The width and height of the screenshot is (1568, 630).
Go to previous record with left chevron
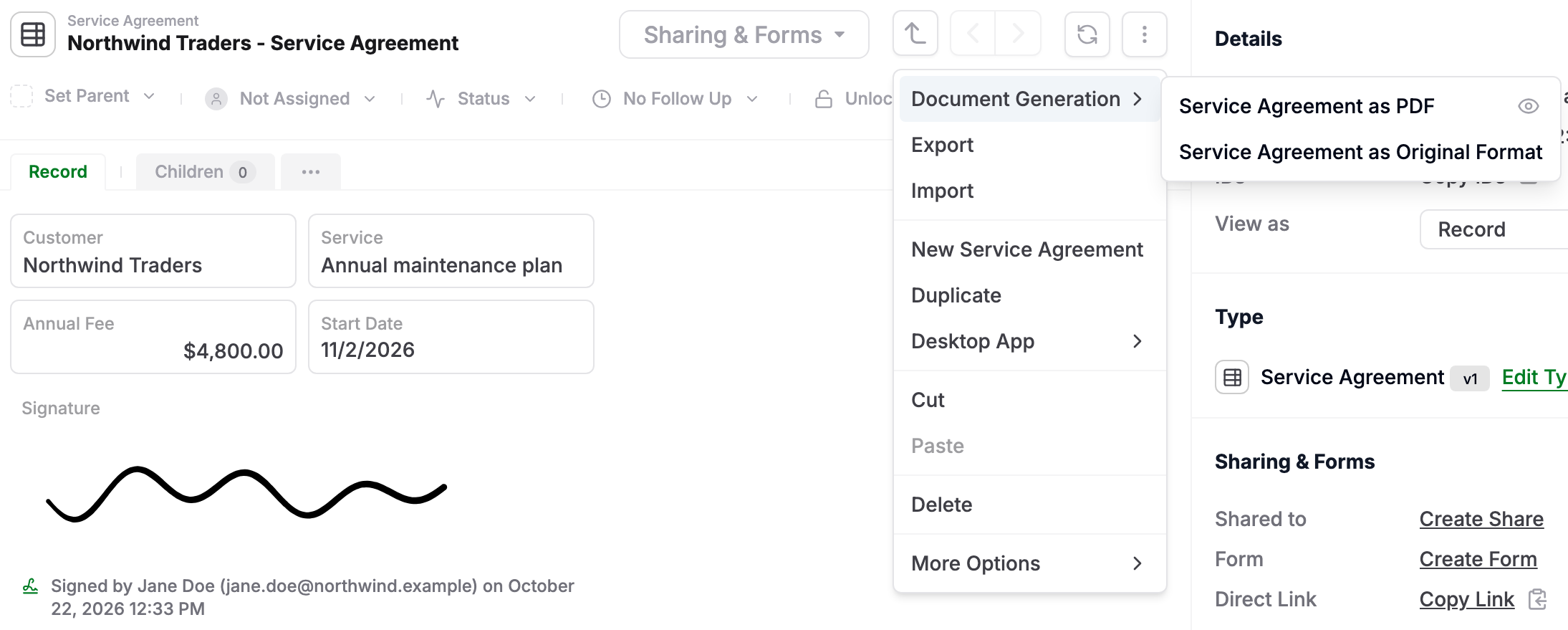pos(973,34)
